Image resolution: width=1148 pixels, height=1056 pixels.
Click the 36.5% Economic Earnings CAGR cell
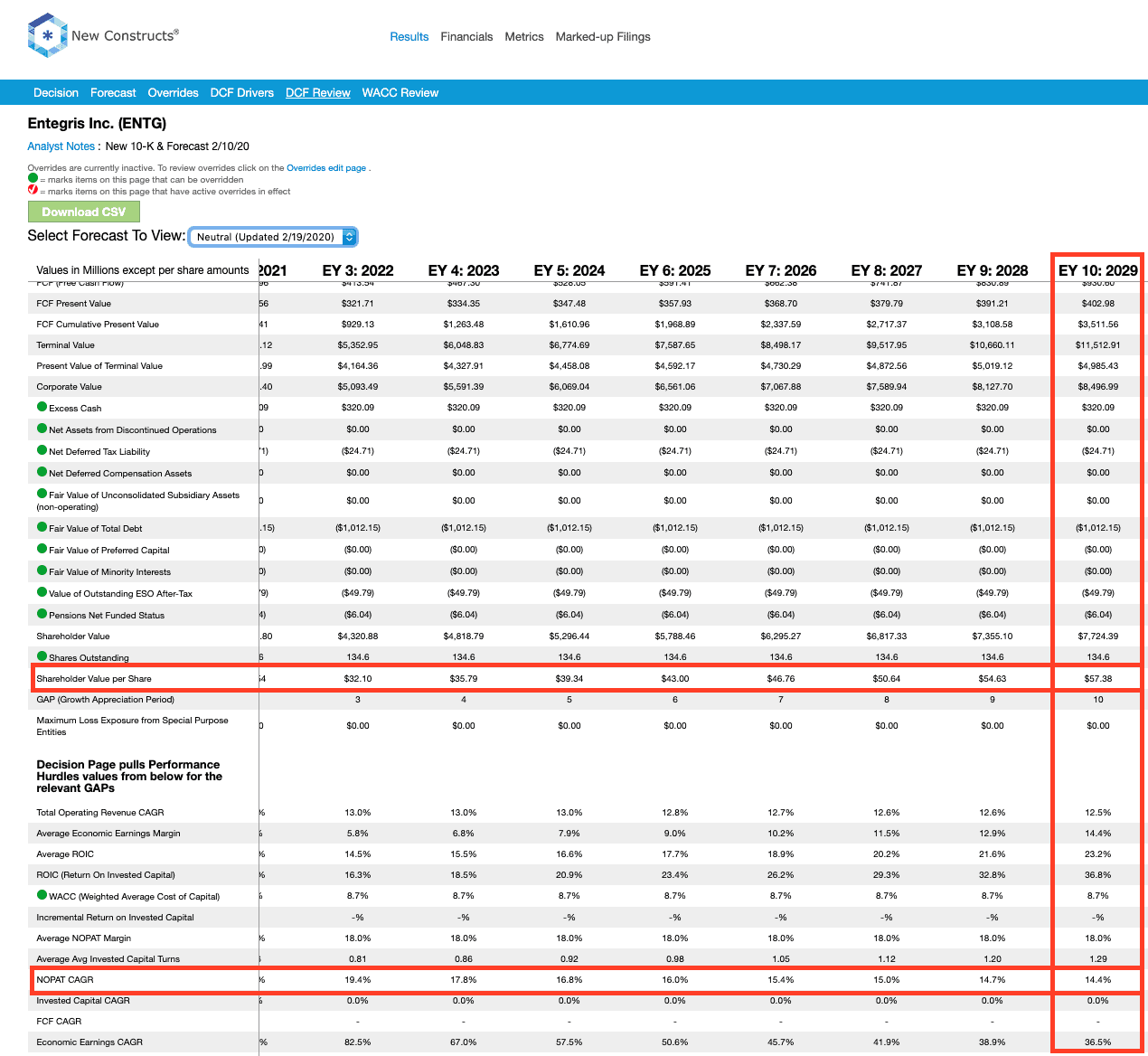pyautogui.click(x=1098, y=1042)
